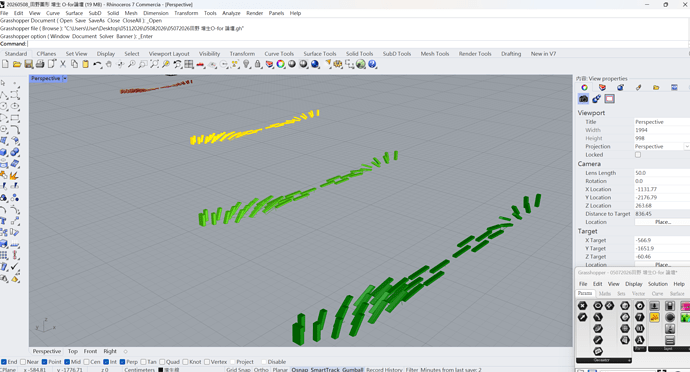Open the Display menu in Grasshopper window
Image resolution: width=690 pixels, height=372 pixels.
coord(634,284)
